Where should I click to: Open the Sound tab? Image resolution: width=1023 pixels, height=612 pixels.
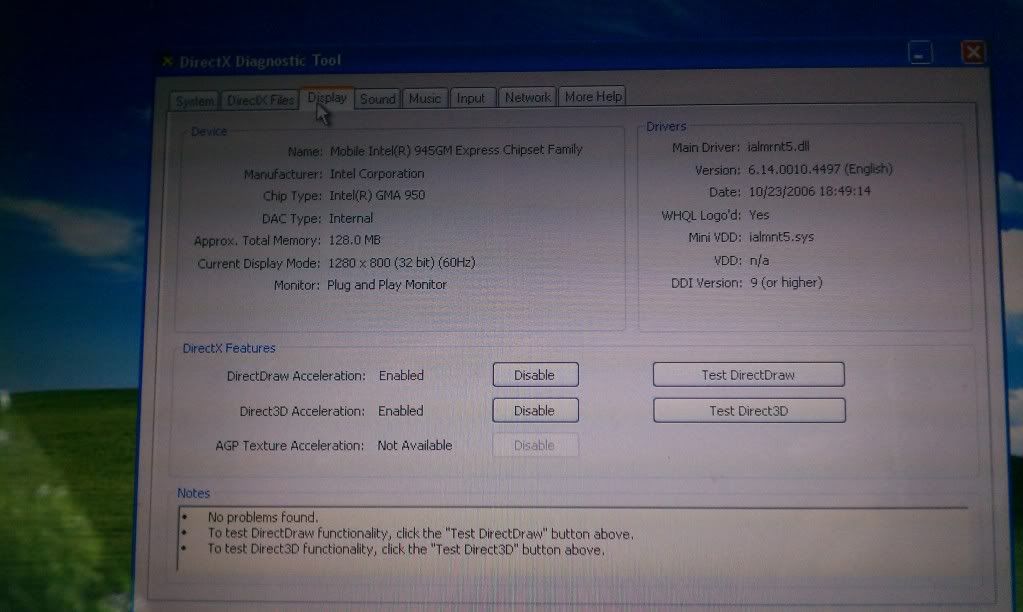point(378,99)
